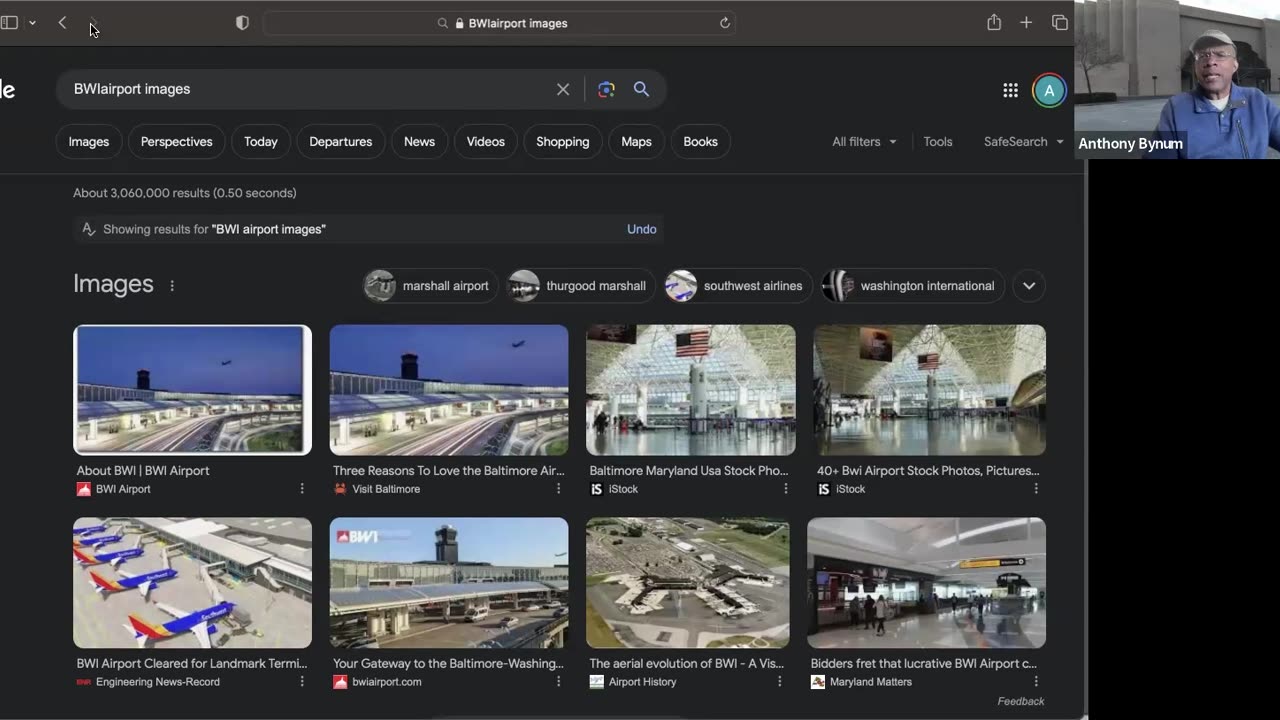Image resolution: width=1280 pixels, height=720 pixels.
Task: Click BWI Airport Cleared for Landmark title
Action: pos(192,663)
